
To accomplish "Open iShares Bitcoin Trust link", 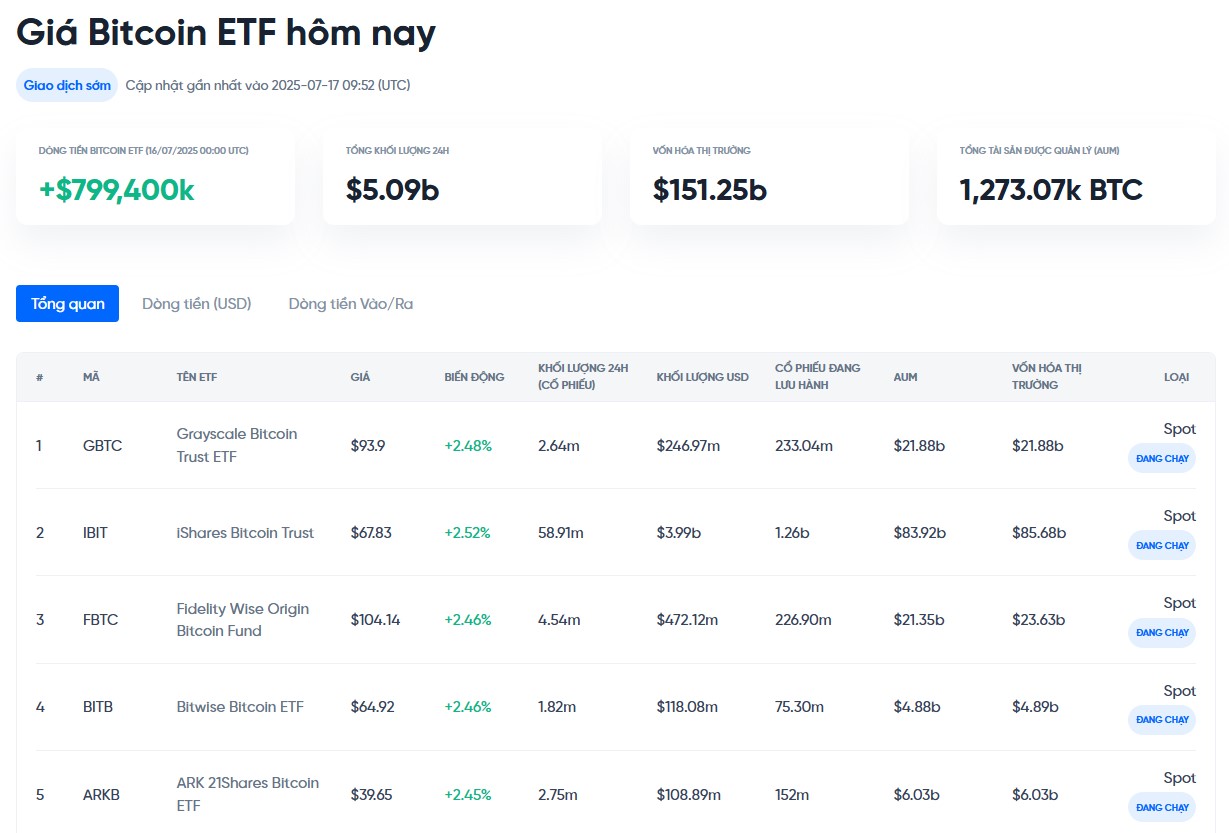I will 245,532.
